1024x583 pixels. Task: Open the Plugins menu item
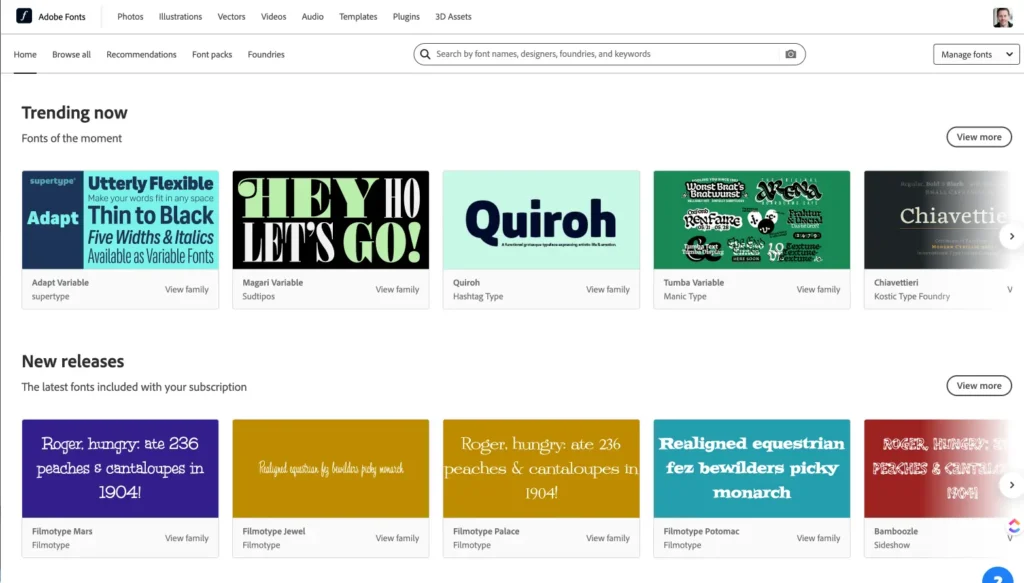[406, 16]
